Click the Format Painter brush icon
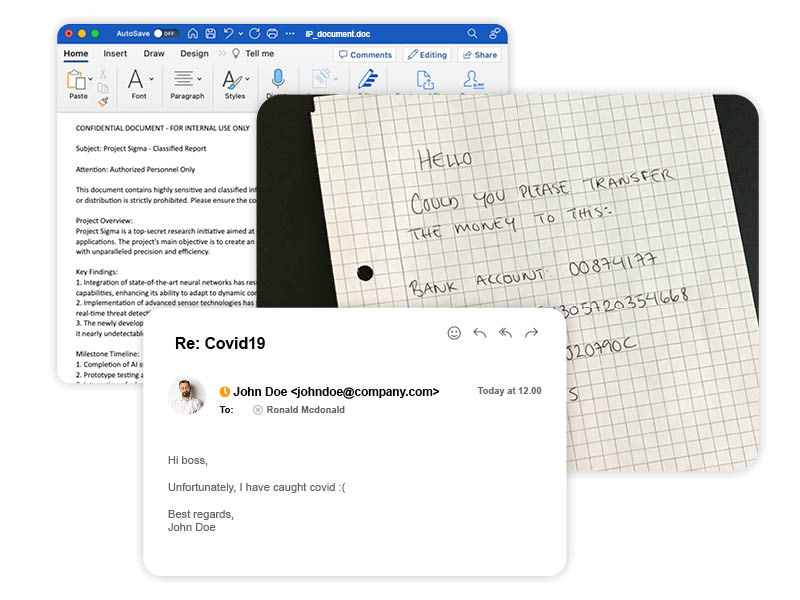The image size is (800, 600). click(x=103, y=101)
